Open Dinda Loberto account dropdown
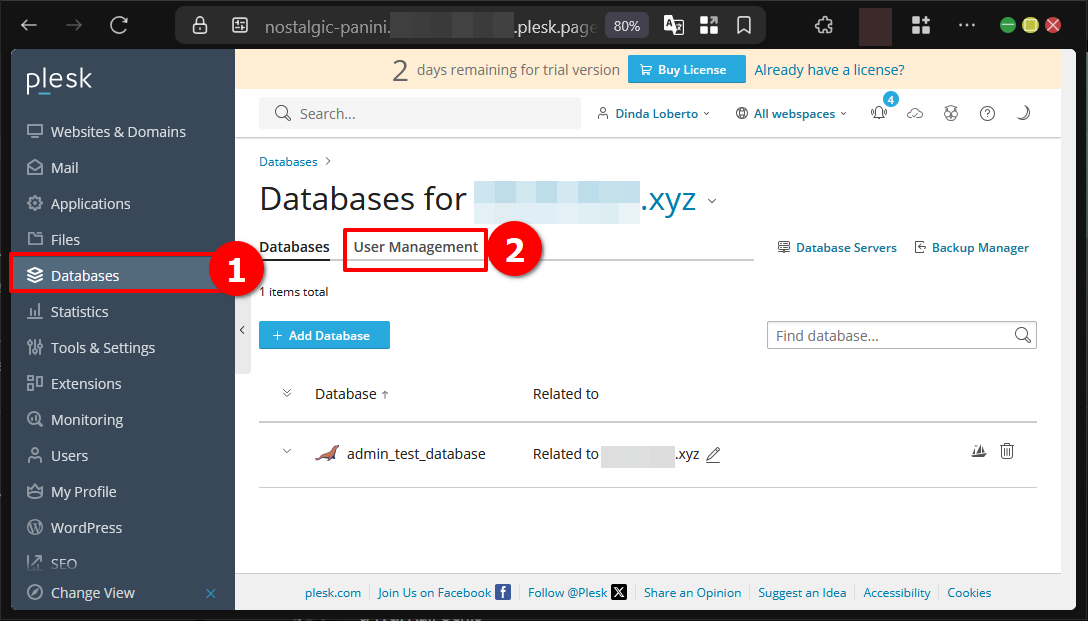The image size is (1088, 621). [x=653, y=114]
